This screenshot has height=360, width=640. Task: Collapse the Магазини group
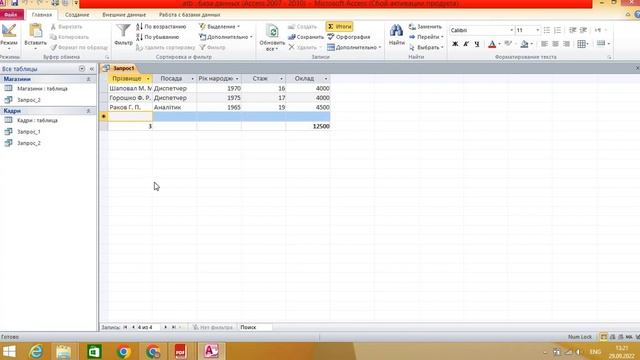click(x=88, y=79)
